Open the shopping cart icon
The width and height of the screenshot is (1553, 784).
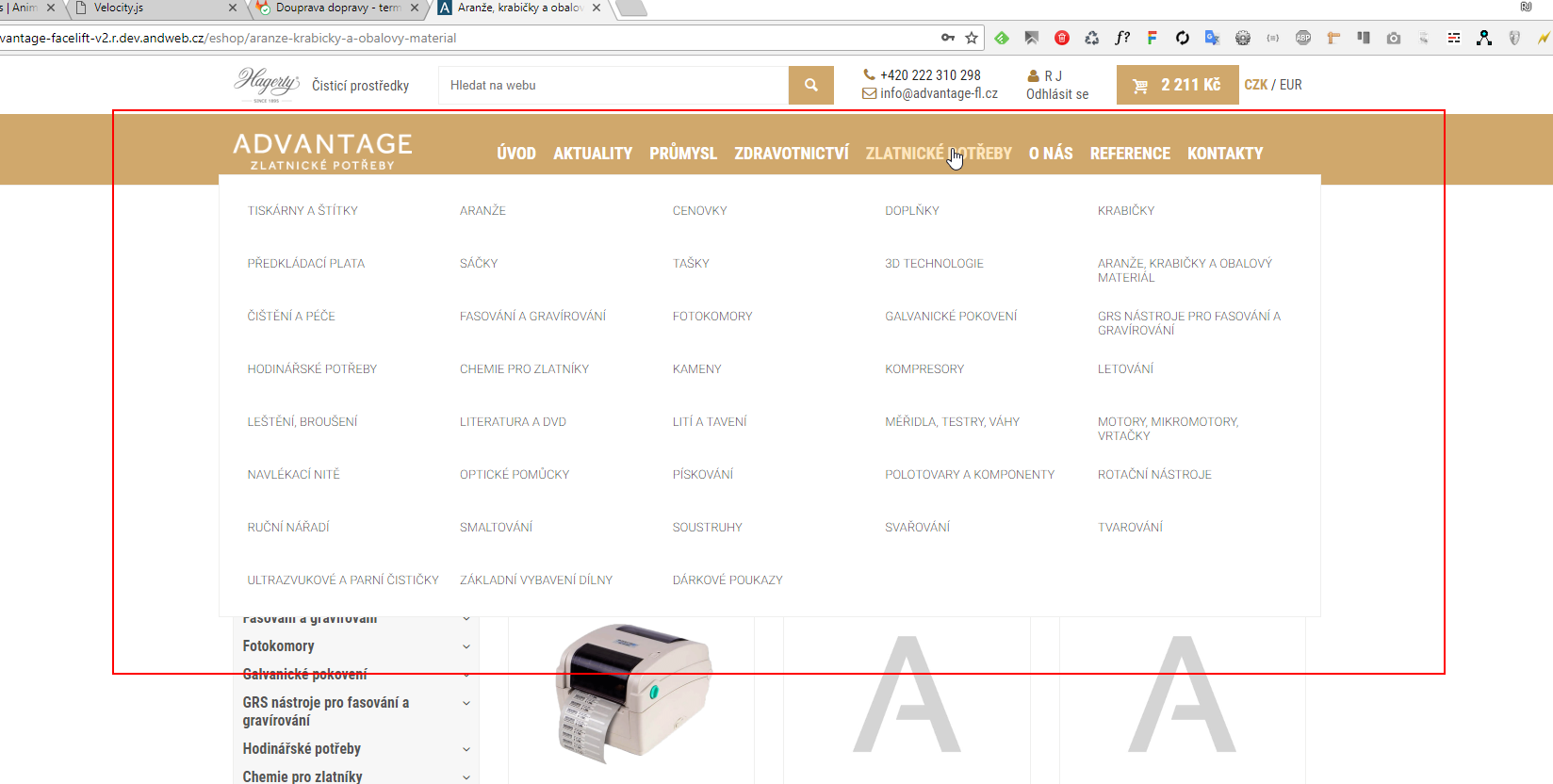1140,86
